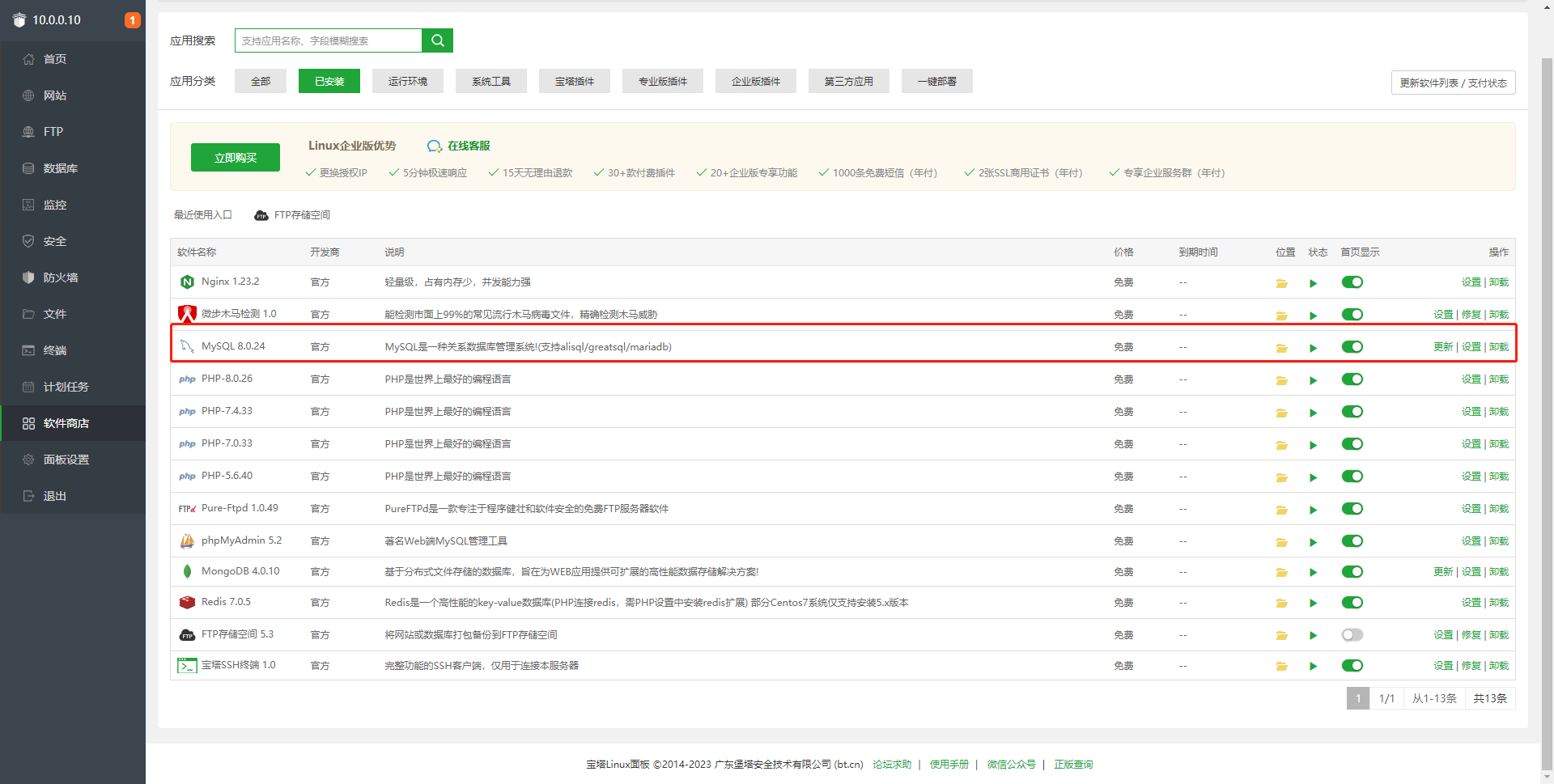Click status play icon for PHP-5.6.40
The width and height of the screenshot is (1554, 784).
coord(1314,477)
